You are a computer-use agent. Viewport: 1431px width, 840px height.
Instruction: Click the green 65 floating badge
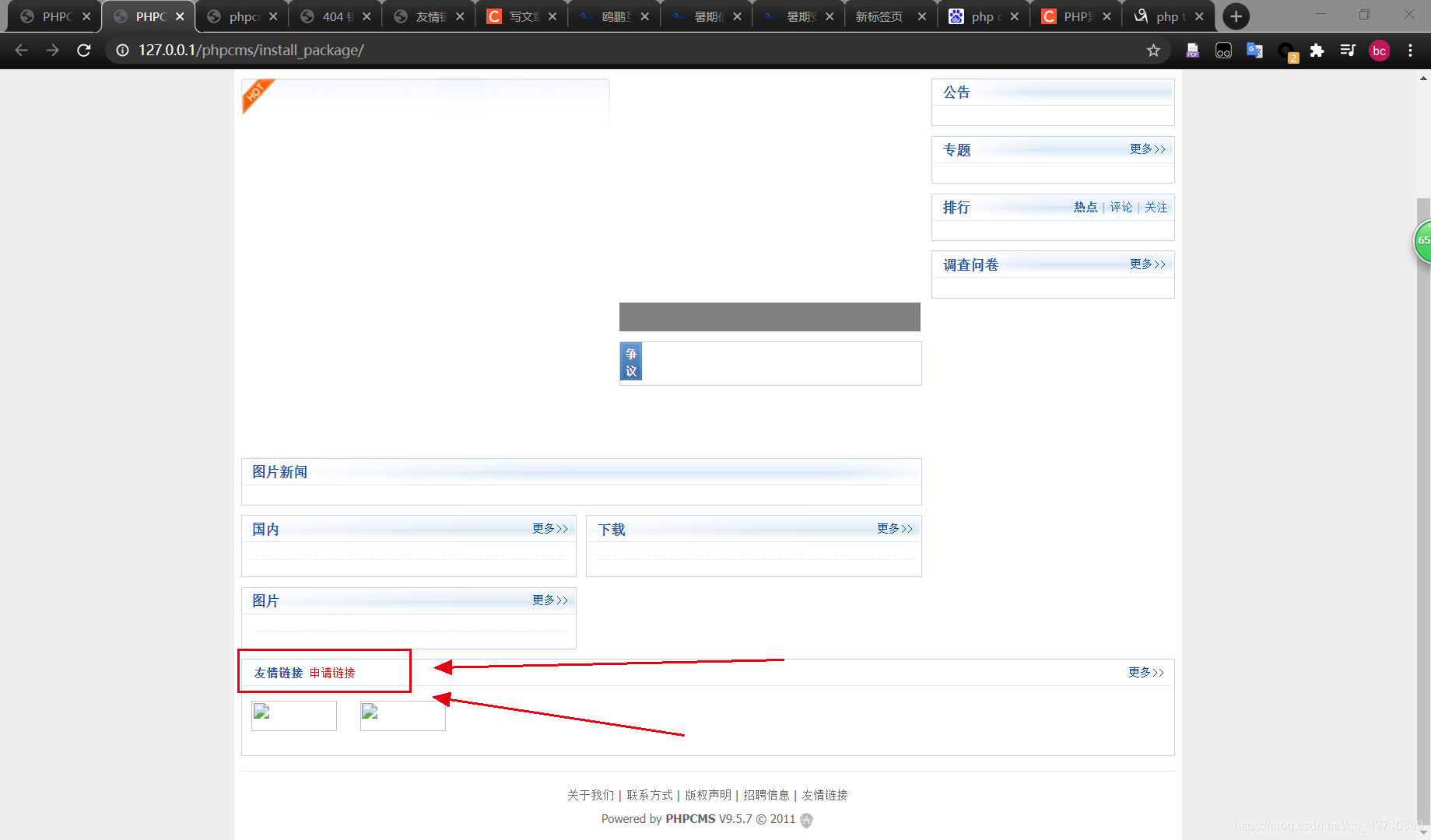coord(1422,241)
